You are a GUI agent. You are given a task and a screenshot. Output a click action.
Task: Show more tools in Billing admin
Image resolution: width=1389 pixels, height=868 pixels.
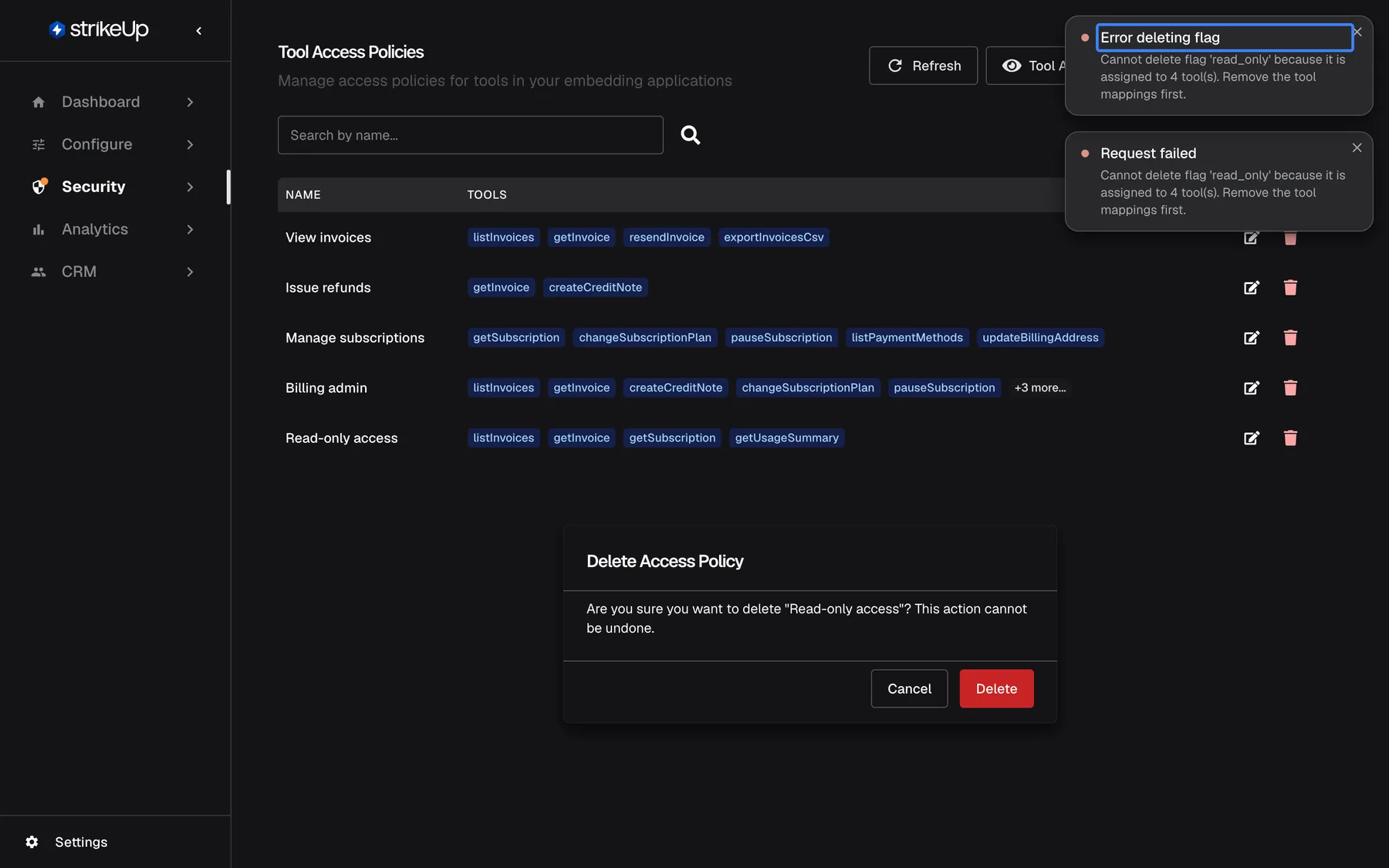pyautogui.click(x=1040, y=388)
